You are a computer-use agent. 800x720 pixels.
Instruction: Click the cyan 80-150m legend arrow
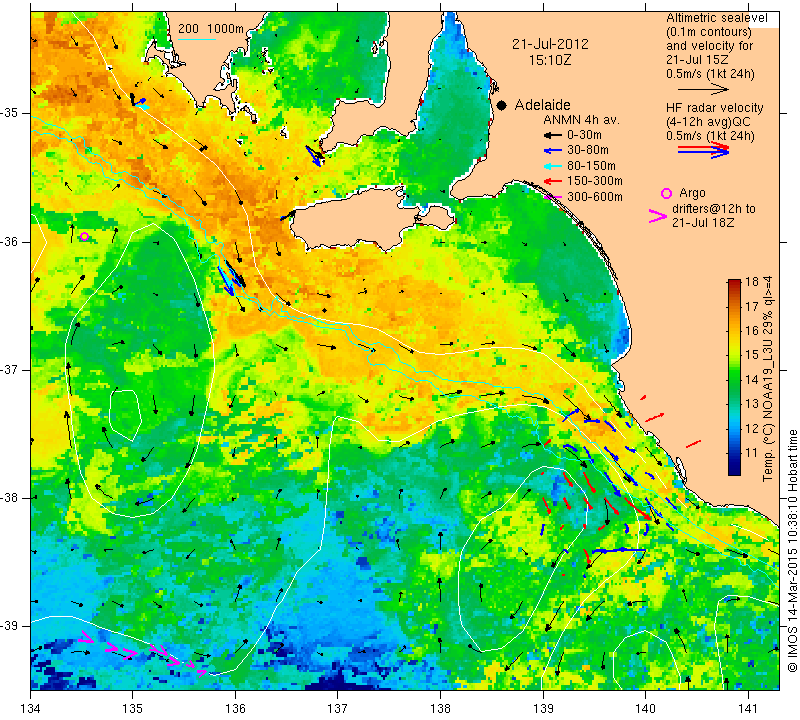point(553,166)
